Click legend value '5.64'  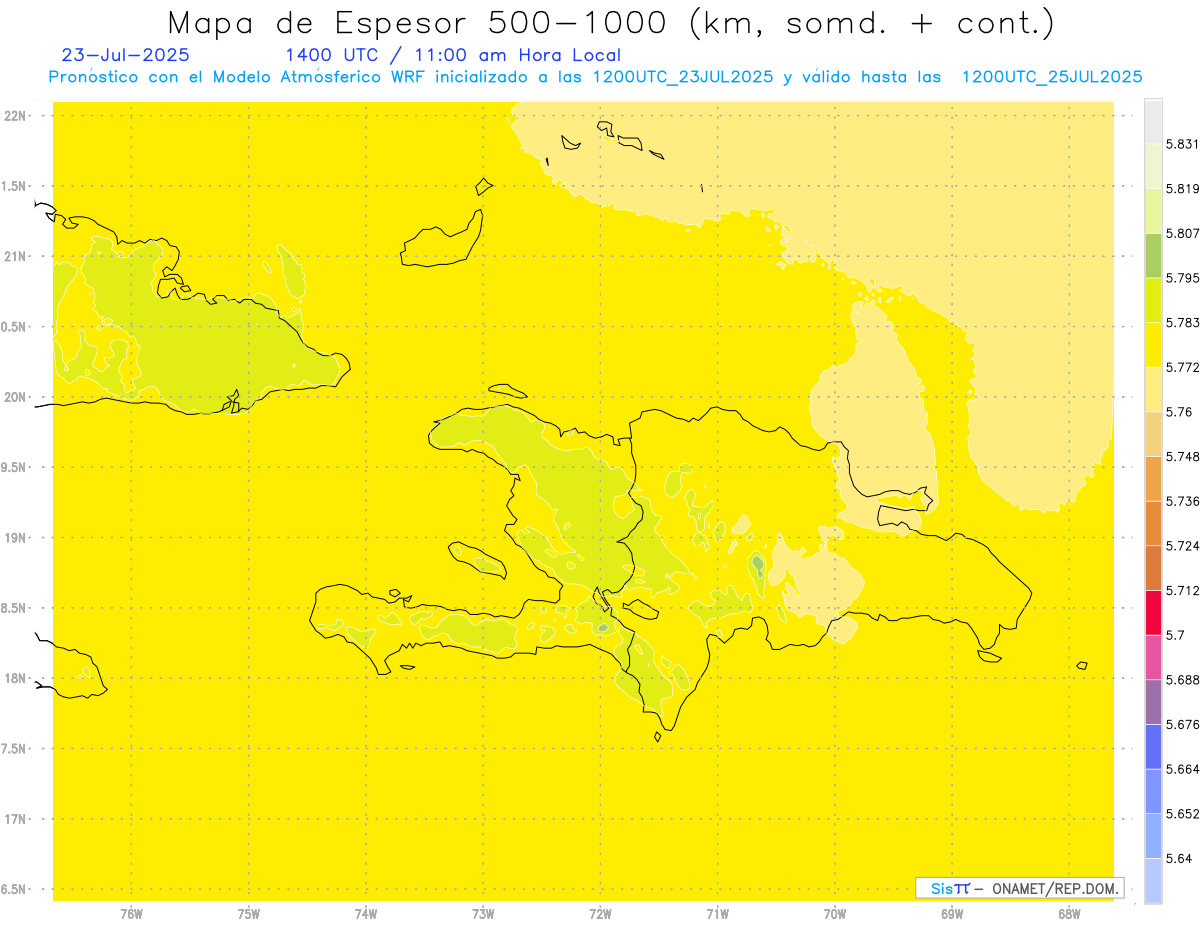coord(1179,859)
